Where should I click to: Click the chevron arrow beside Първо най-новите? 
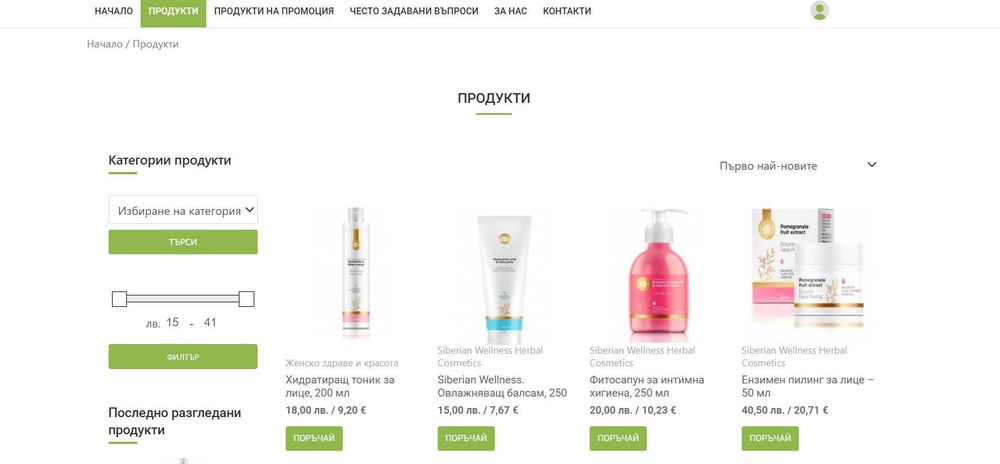click(872, 165)
